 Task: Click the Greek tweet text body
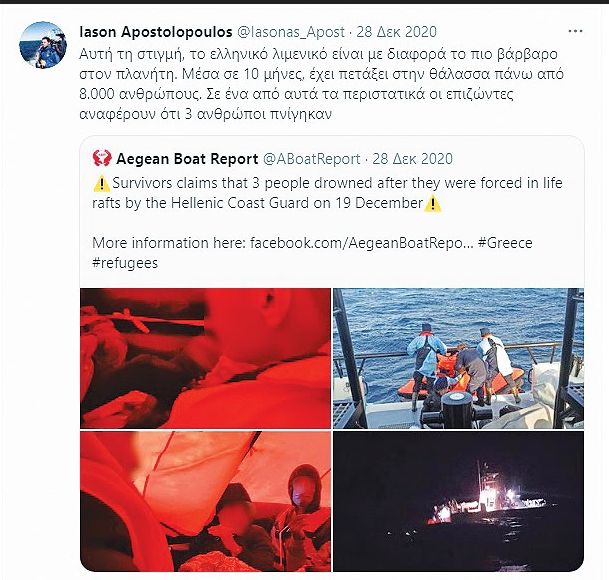point(321,84)
